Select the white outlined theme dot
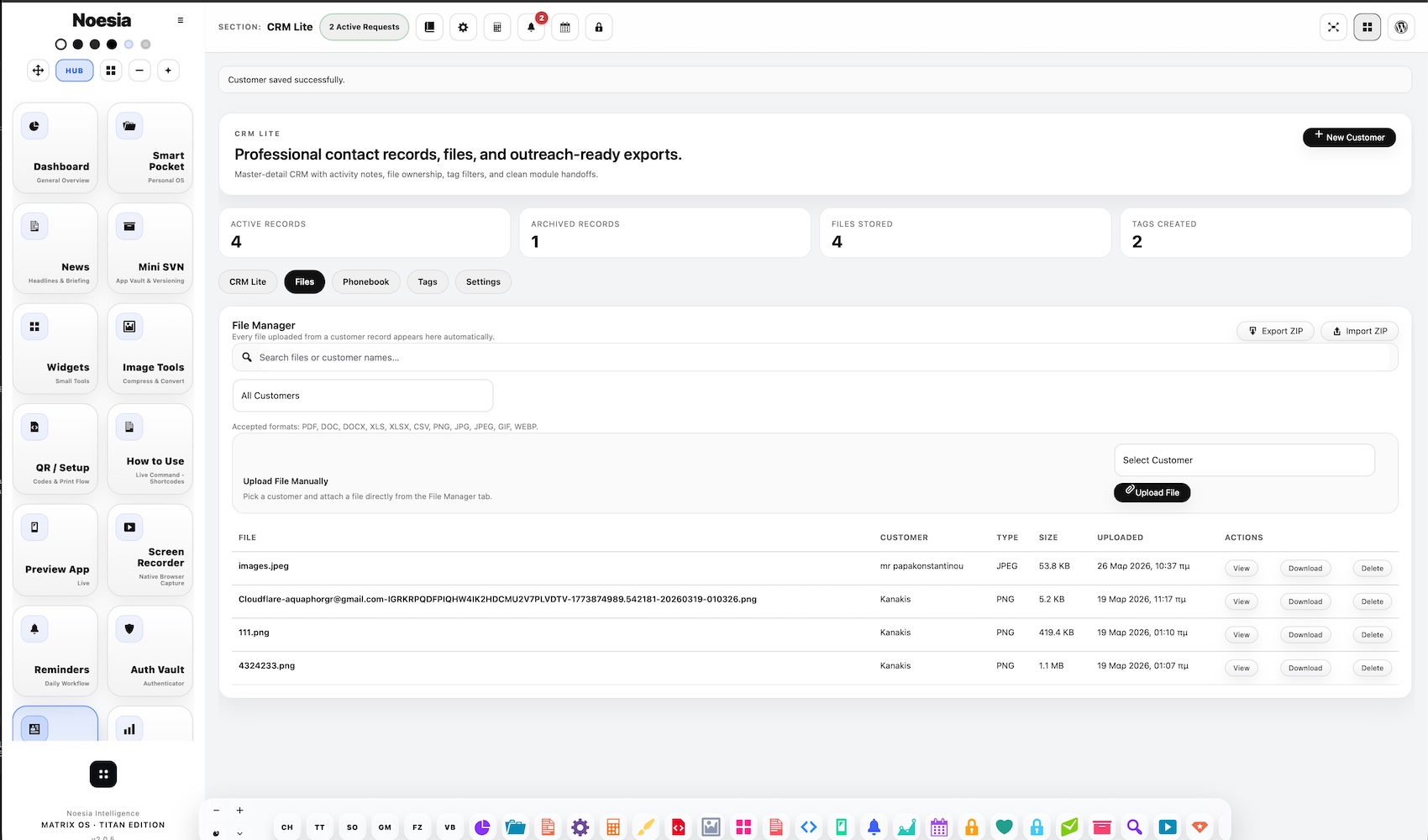1428x840 pixels. coord(60,45)
